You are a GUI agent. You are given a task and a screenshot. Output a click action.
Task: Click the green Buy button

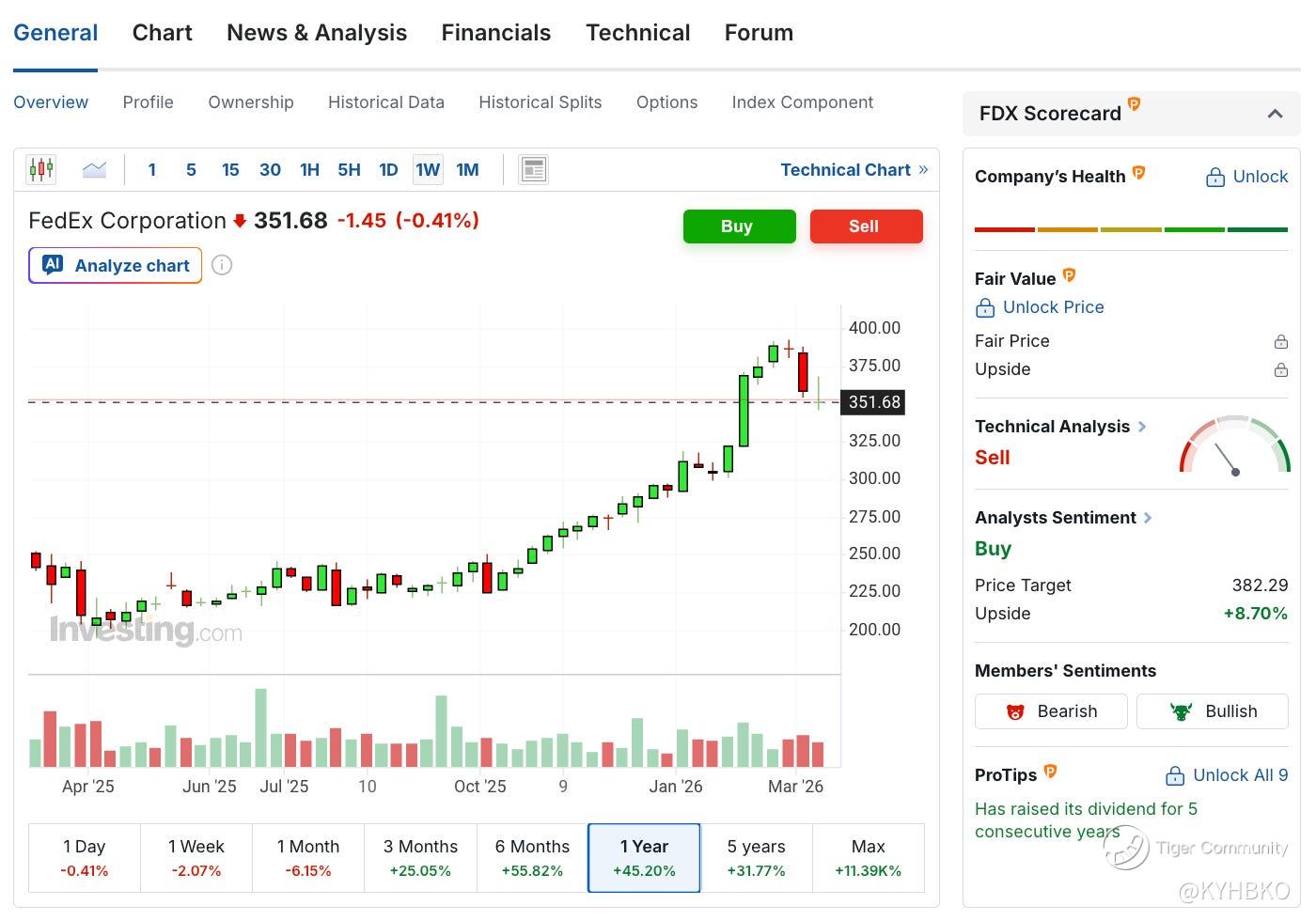coord(740,226)
